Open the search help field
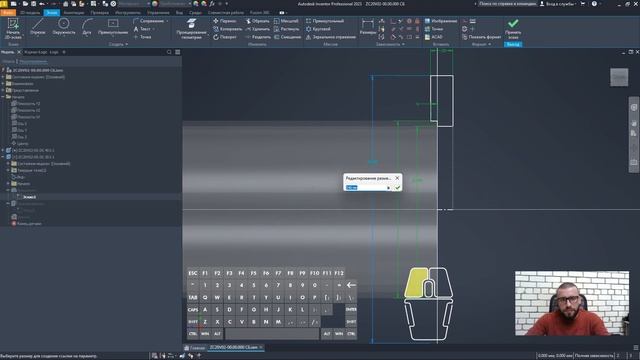The height and width of the screenshot is (360, 640). [x=507, y=4]
